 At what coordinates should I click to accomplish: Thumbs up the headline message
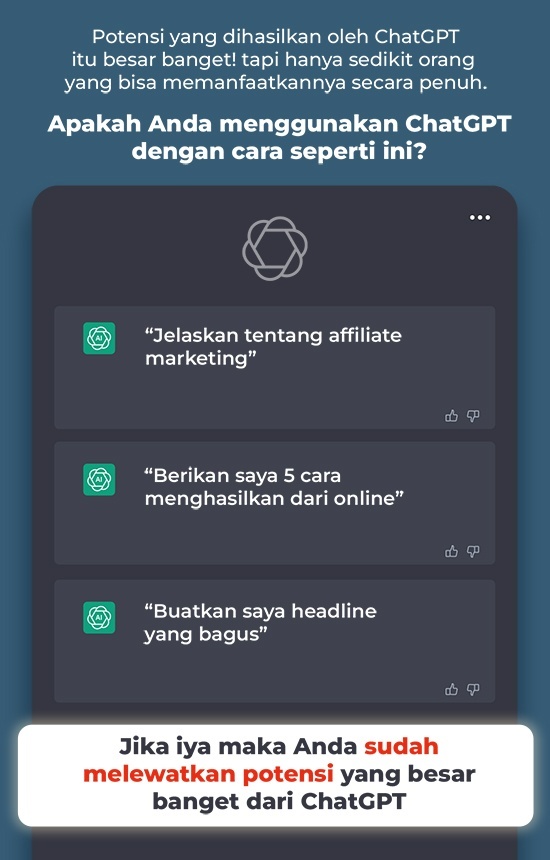[x=451, y=689]
